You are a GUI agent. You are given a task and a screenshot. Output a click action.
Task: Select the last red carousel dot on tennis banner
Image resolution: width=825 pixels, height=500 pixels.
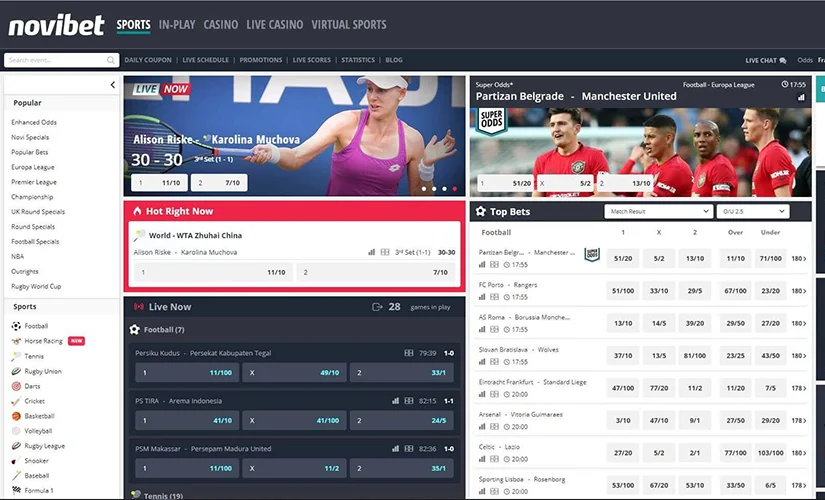455,188
